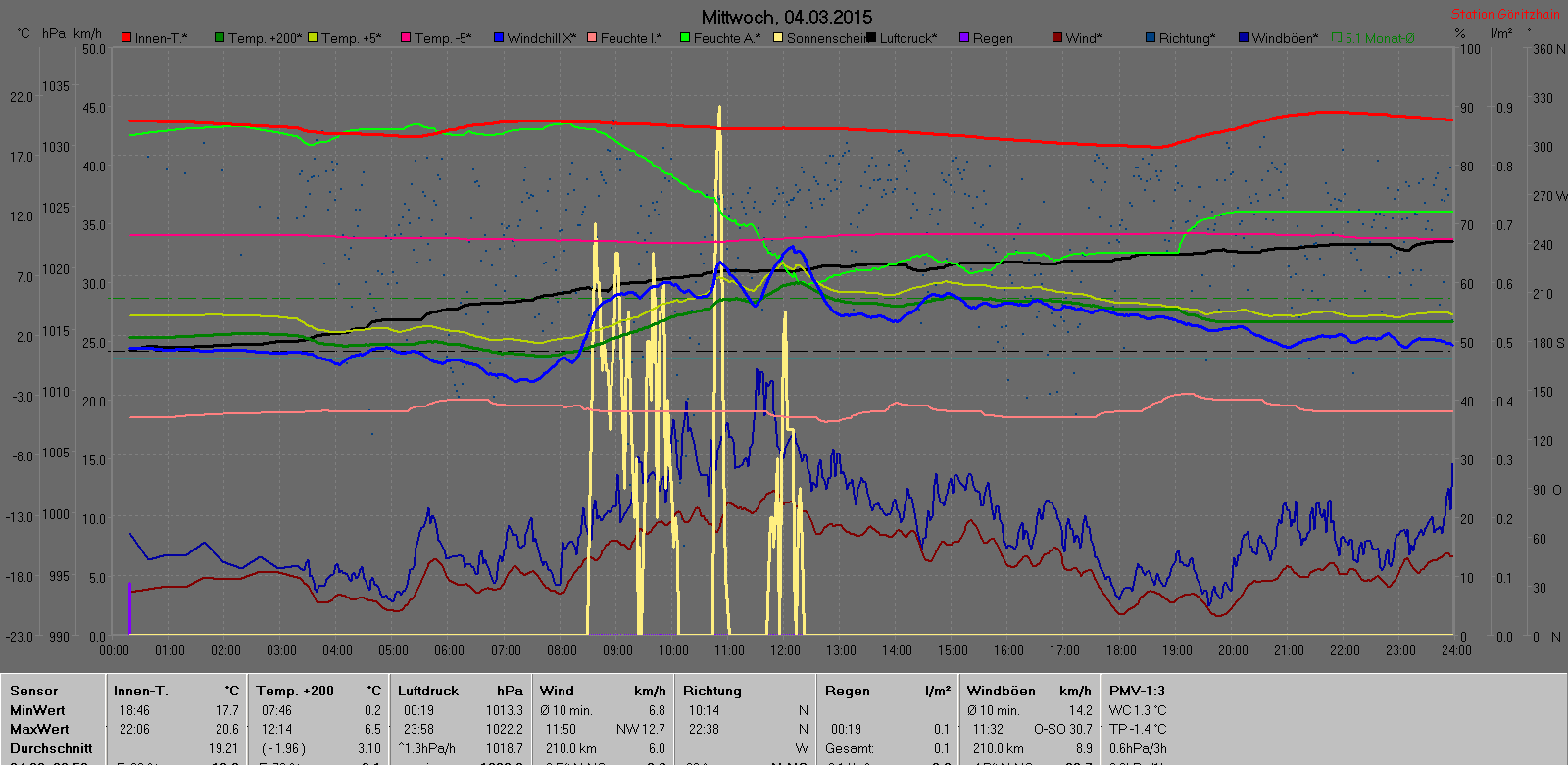Click the pink Temp. -5 legend square

(406, 38)
